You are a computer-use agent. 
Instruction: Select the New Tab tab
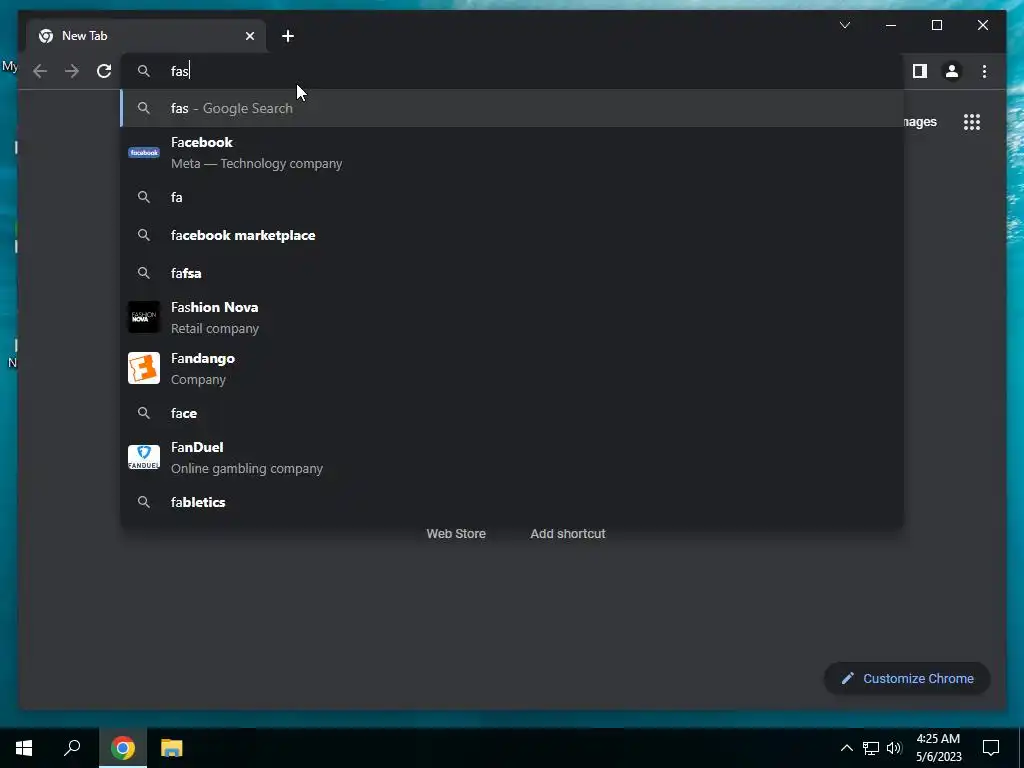point(146,36)
